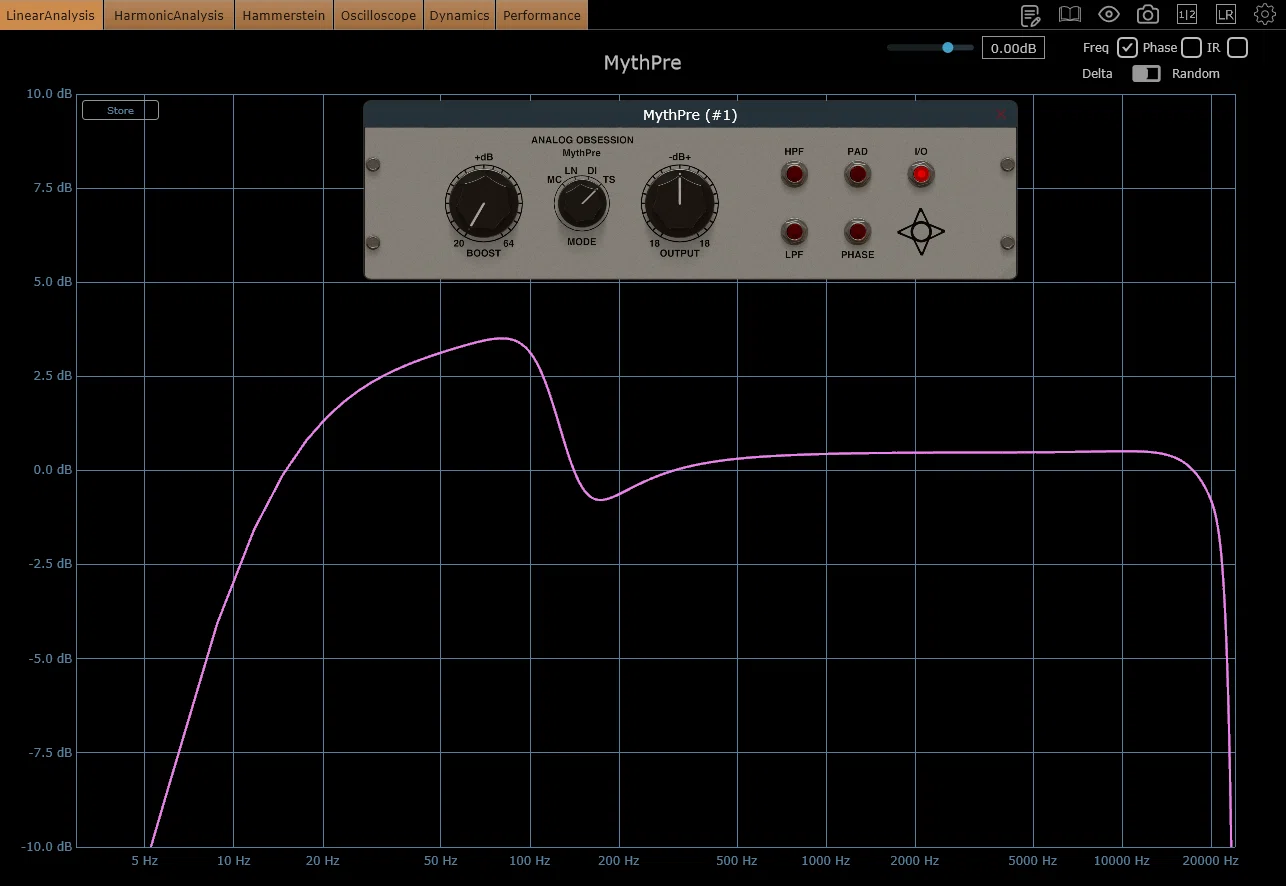The height and width of the screenshot is (886, 1286).
Task: Click the MythPre (#1) title bar
Action: 690,115
